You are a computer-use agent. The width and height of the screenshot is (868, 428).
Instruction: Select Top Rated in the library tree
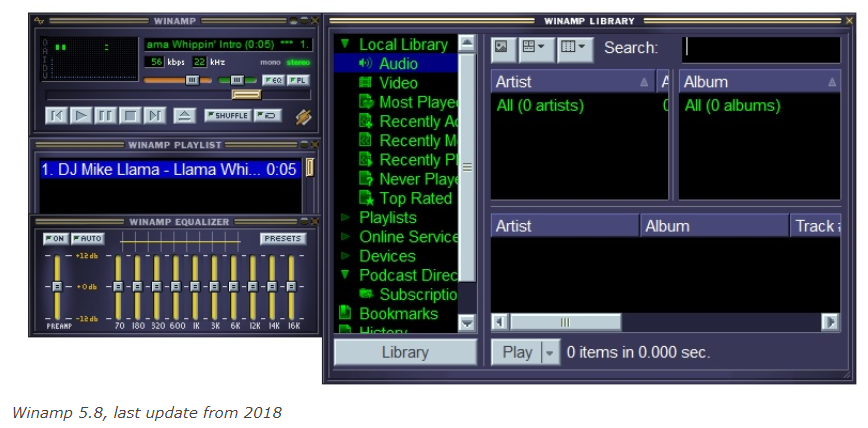415,198
